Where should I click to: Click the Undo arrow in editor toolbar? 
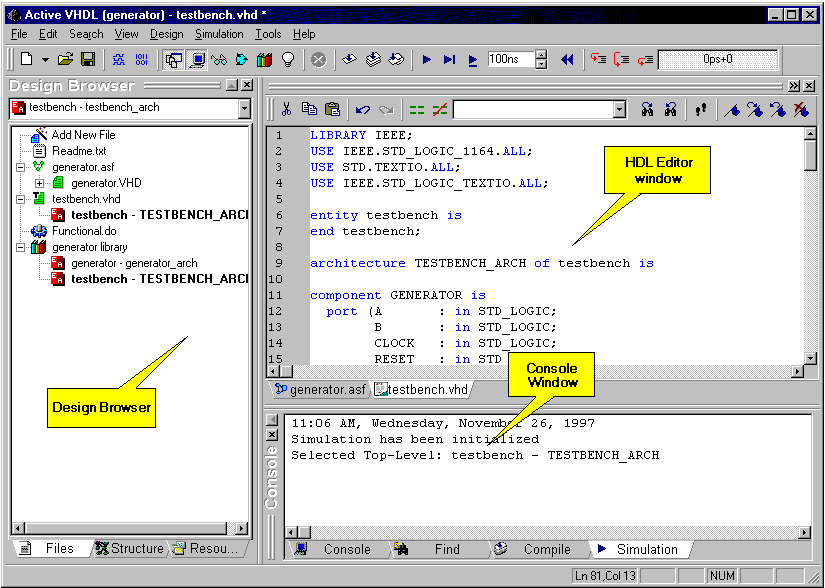(x=362, y=110)
